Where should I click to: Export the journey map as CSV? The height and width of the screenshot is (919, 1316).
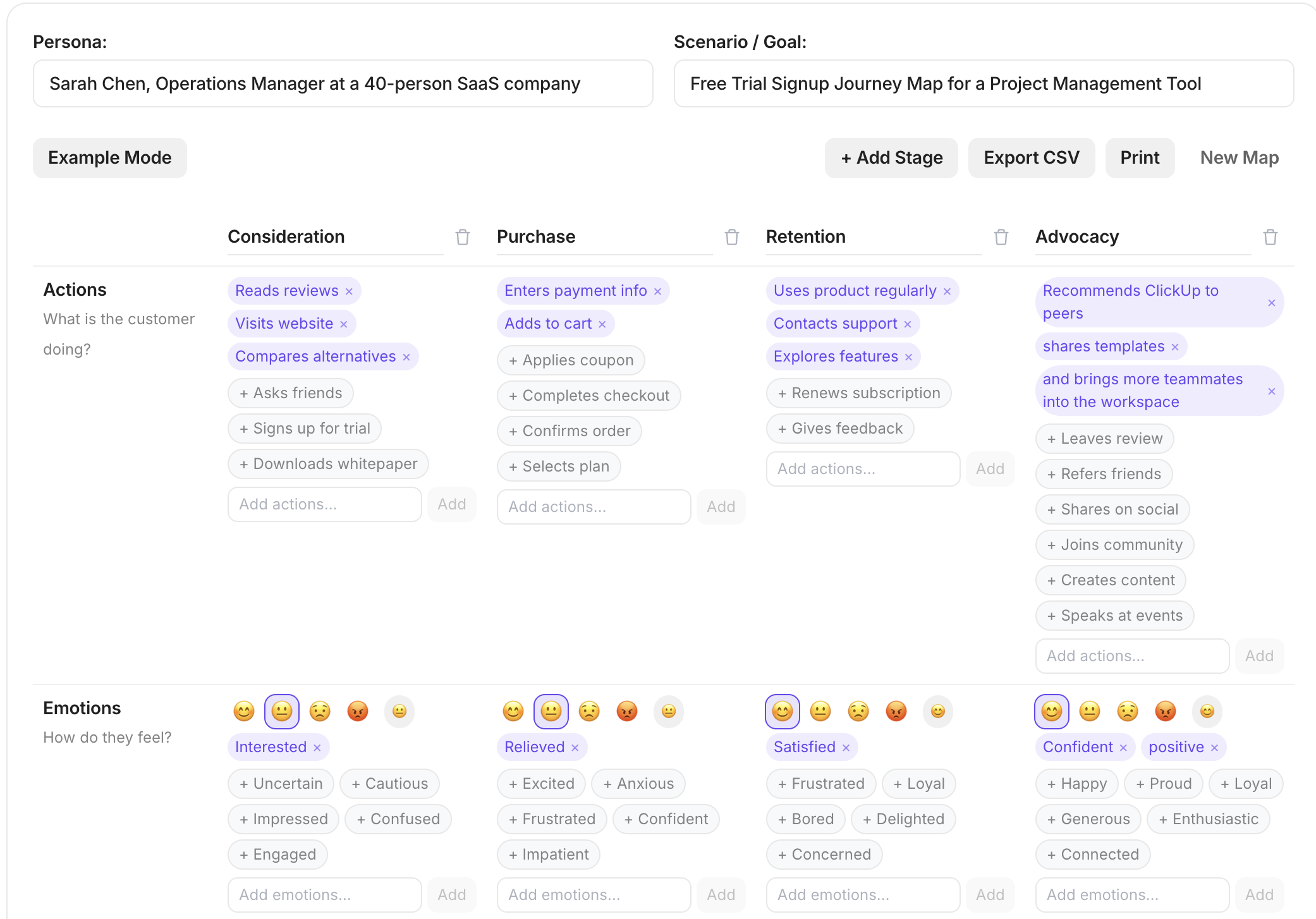1032,158
